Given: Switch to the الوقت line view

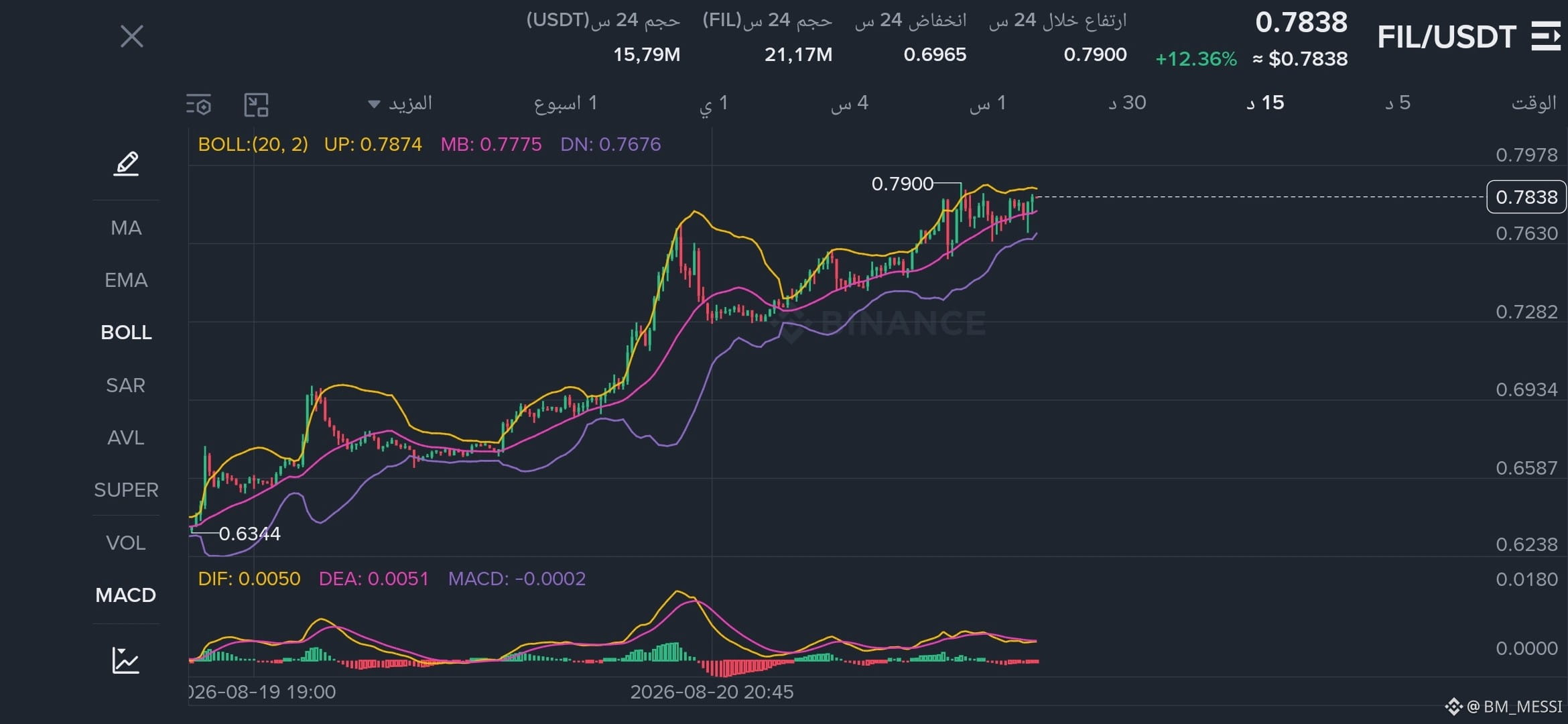Looking at the screenshot, I should (1534, 103).
